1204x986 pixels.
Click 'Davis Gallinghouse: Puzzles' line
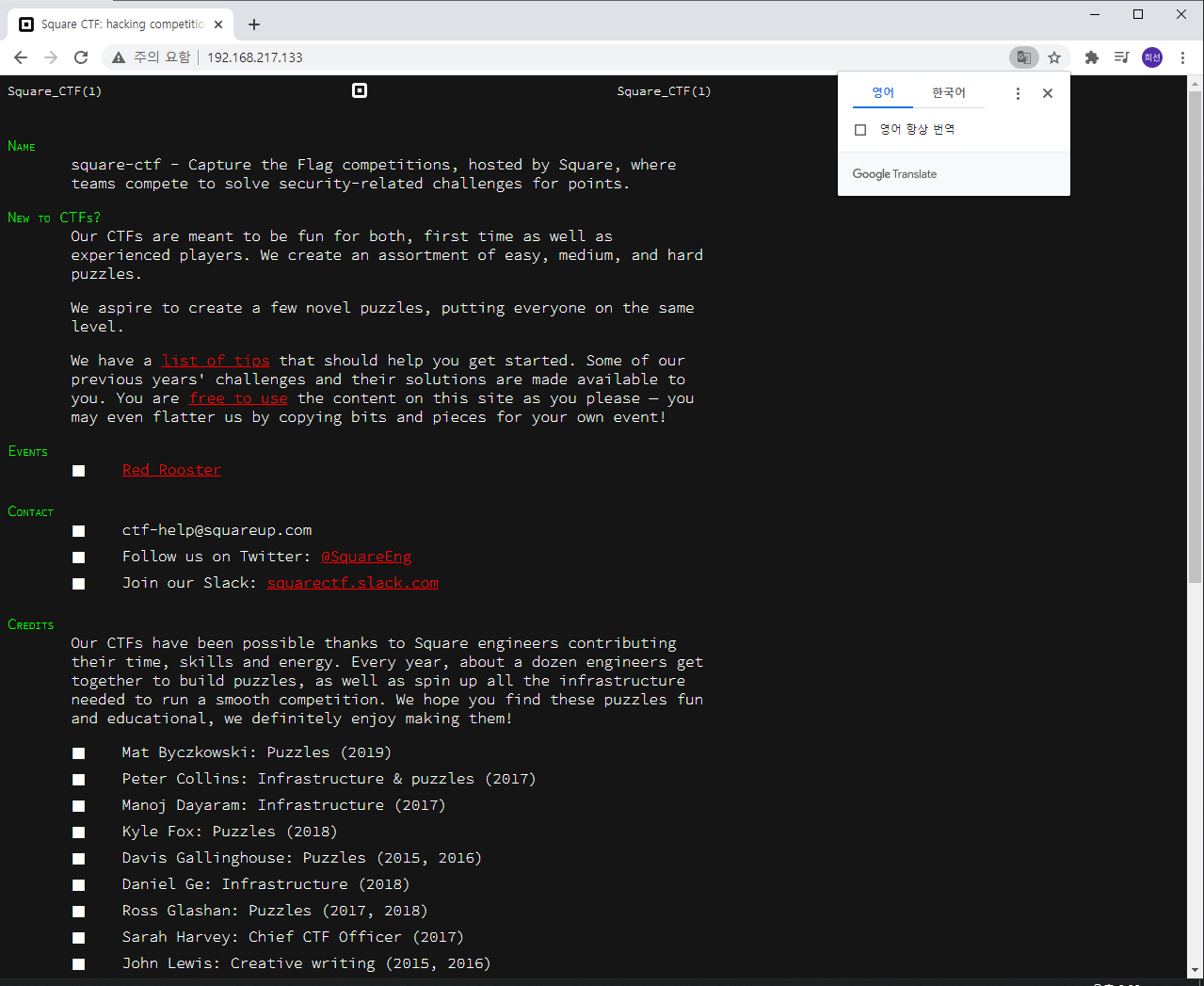[302, 858]
